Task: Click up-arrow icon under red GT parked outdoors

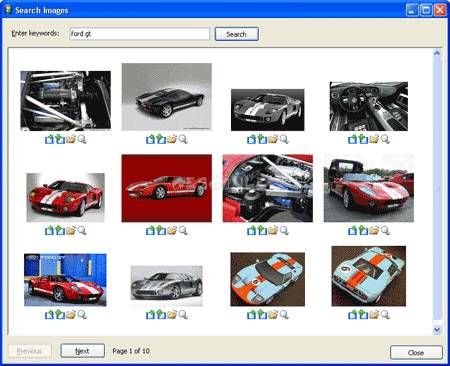Action: point(353,230)
